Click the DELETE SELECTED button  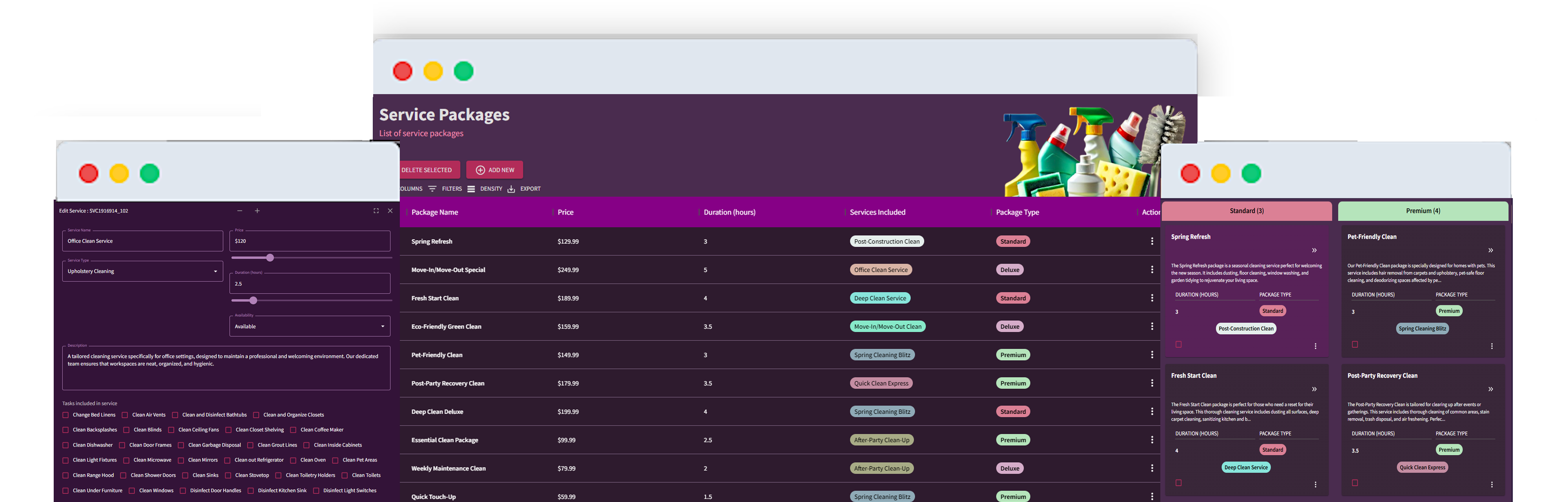pyautogui.click(x=427, y=169)
